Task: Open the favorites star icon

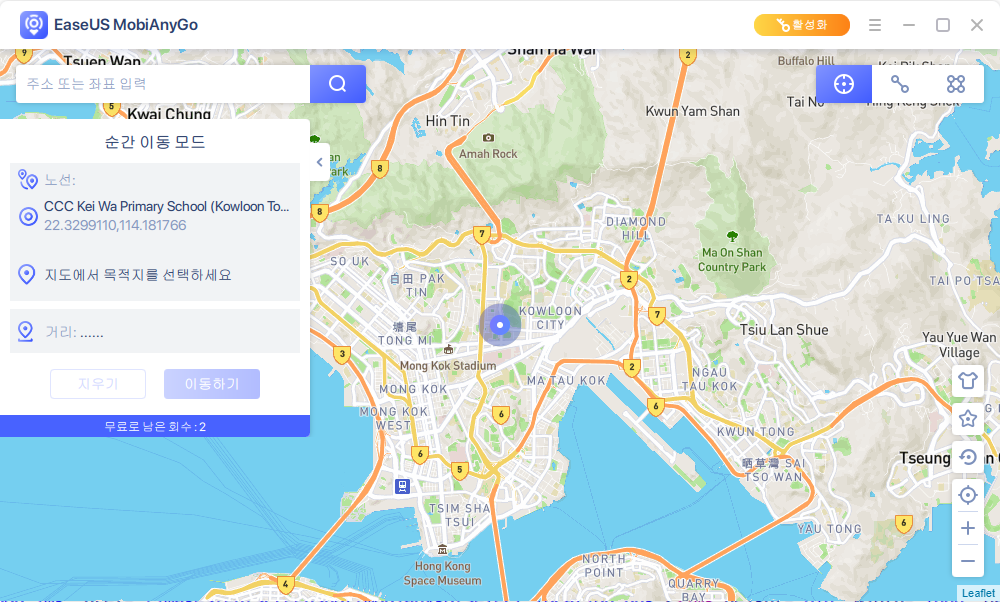Action: click(x=967, y=419)
